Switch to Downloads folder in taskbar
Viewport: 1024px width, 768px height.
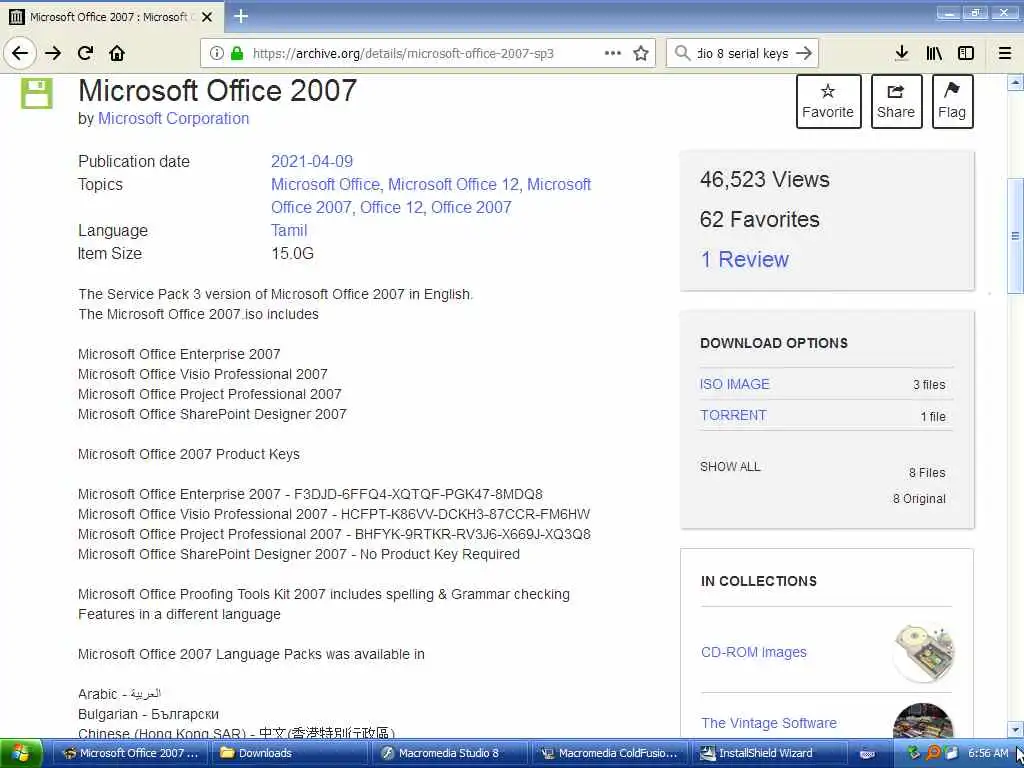point(289,754)
